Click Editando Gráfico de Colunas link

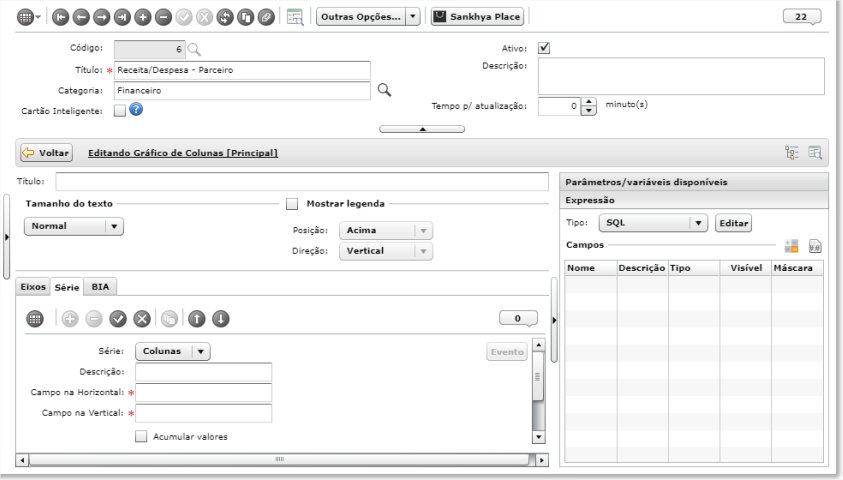(183, 153)
